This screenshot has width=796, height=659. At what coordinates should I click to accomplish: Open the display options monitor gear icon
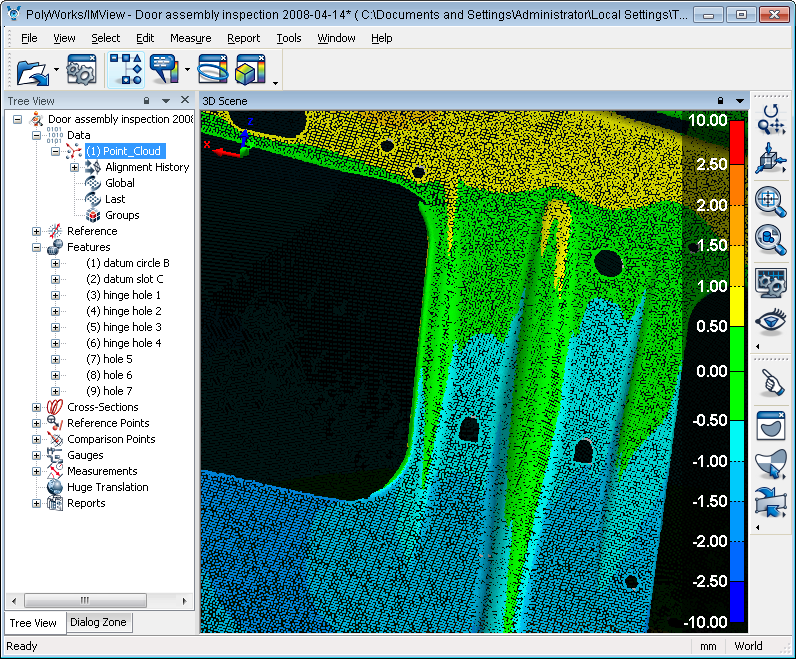point(771,283)
